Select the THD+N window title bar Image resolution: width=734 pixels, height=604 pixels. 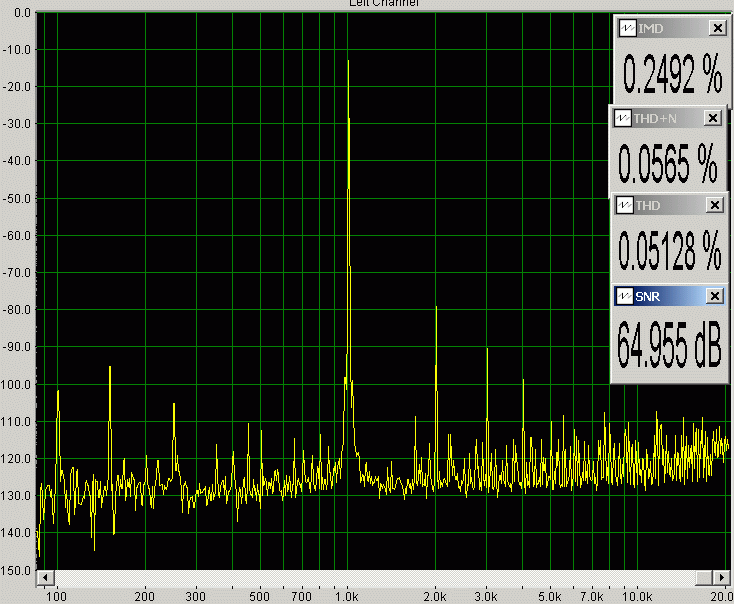click(668, 118)
